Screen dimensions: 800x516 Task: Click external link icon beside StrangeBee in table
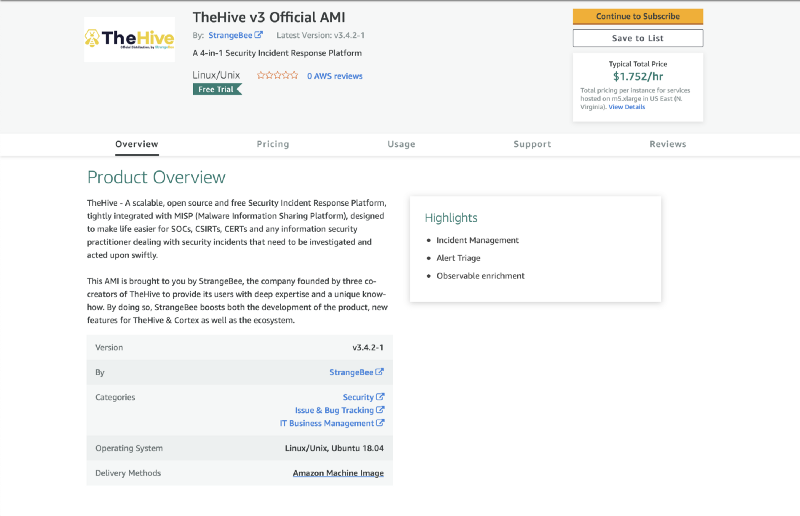click(x=380, y=372)
